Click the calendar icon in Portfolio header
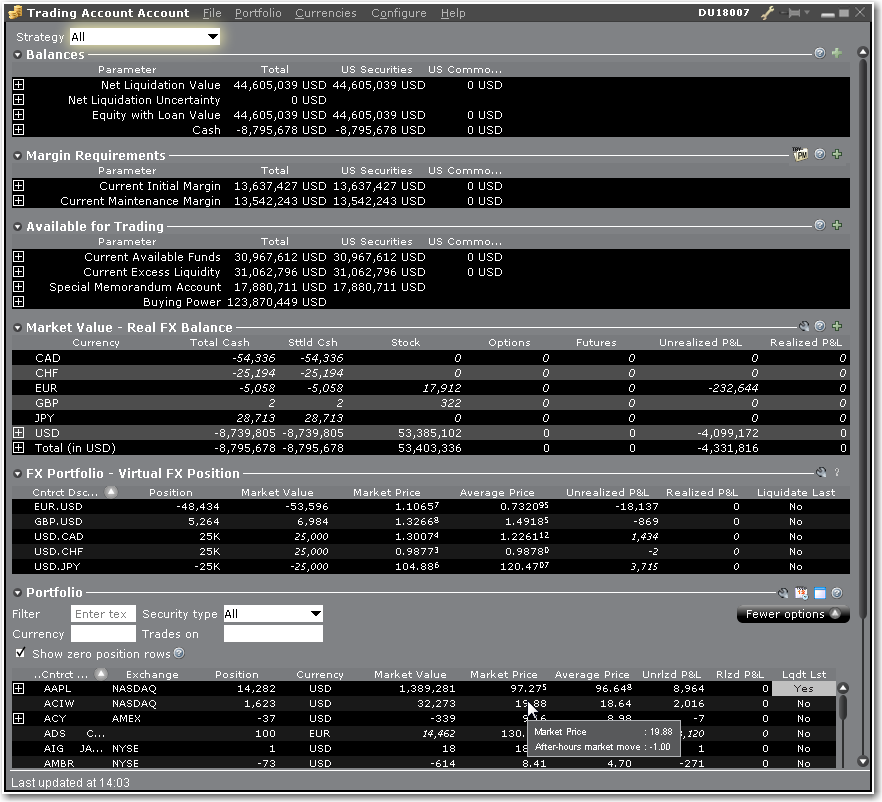The width and height of the screenshot is (882, 802). point(801,593)
